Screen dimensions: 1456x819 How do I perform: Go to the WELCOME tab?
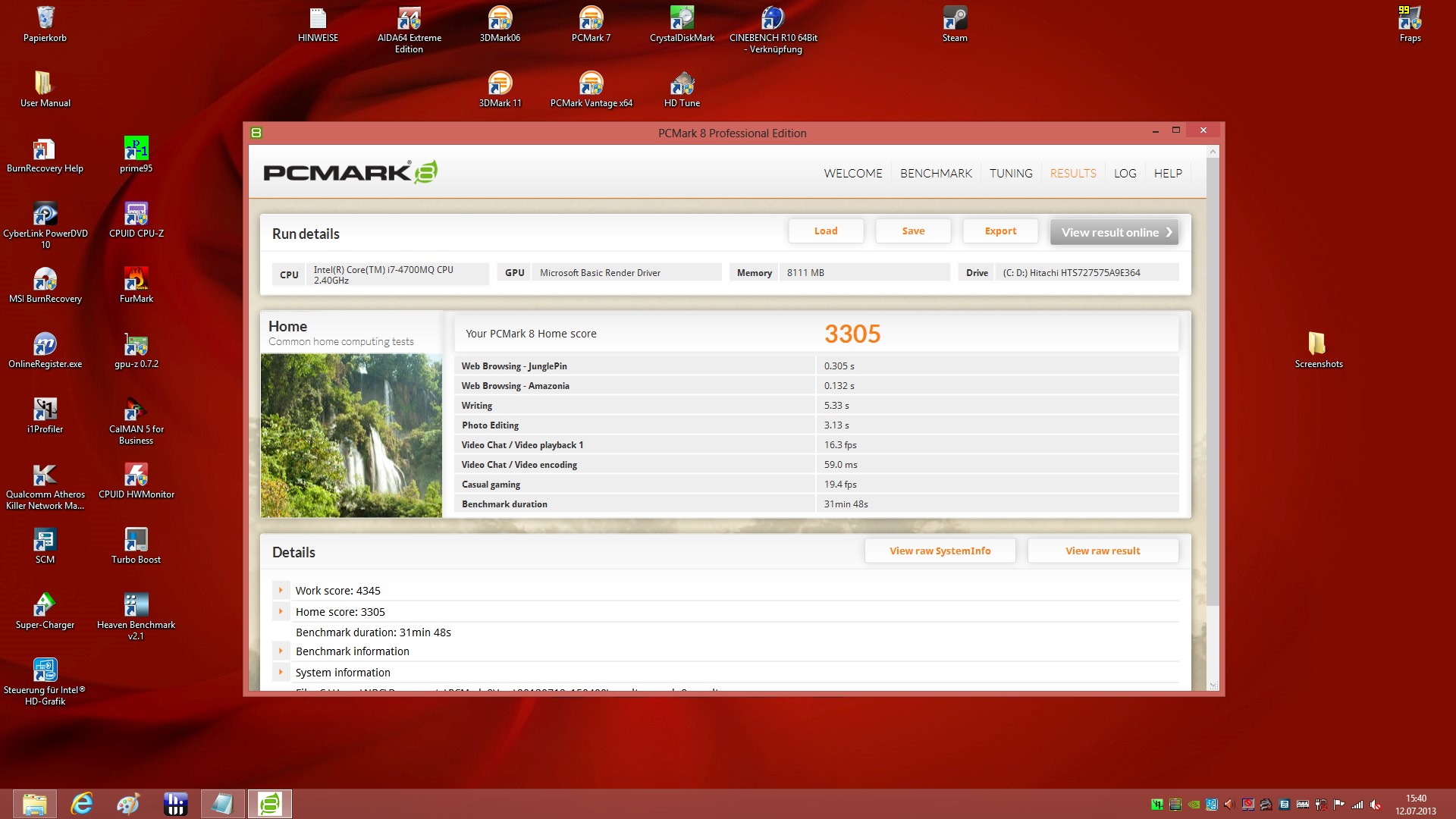pos(853,174)
